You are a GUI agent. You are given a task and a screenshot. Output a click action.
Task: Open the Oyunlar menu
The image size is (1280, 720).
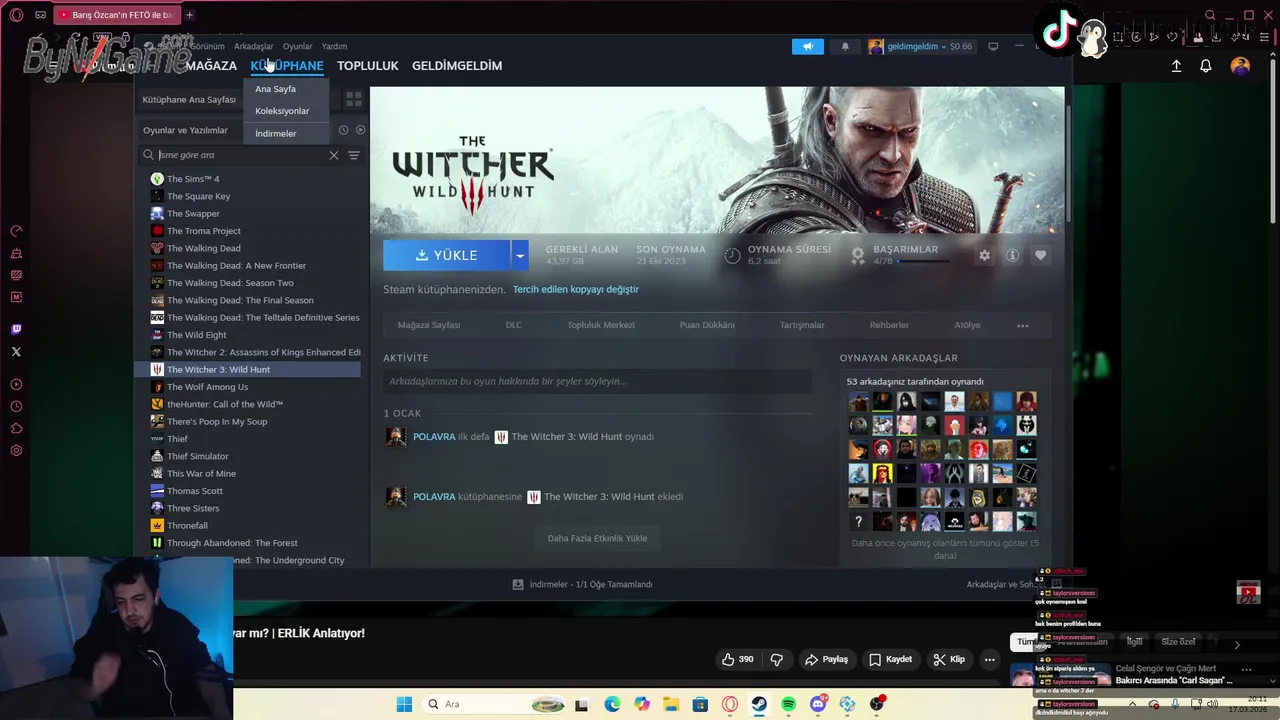point(297,46)
